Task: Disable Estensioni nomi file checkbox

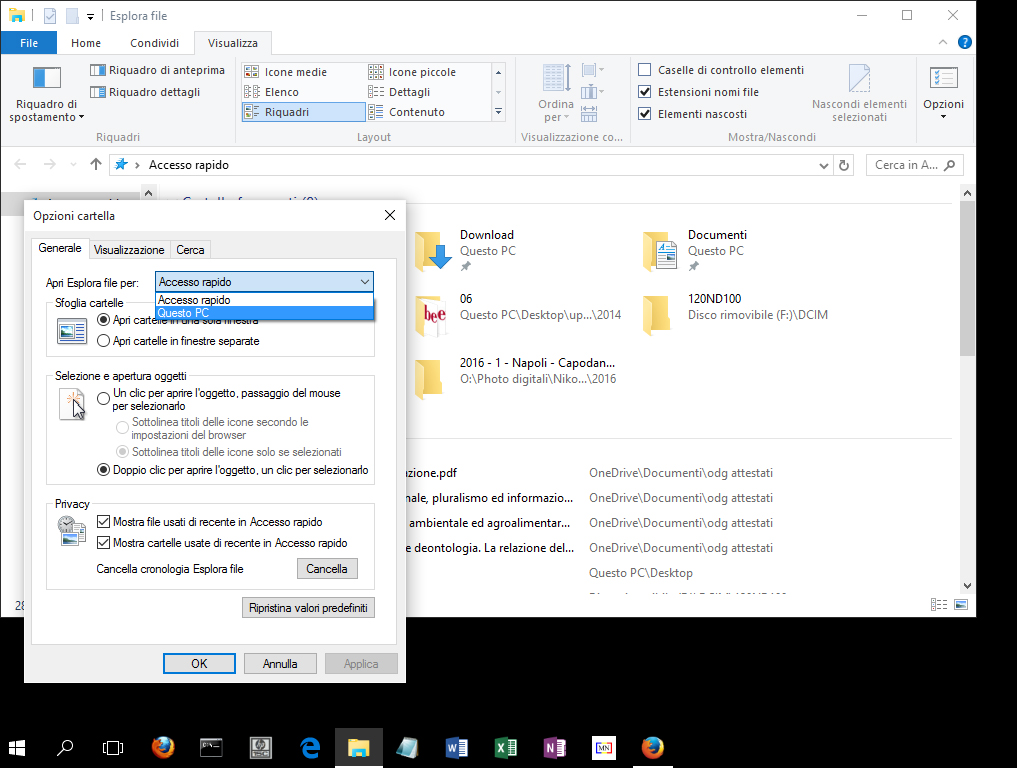Action: point(644,91)
